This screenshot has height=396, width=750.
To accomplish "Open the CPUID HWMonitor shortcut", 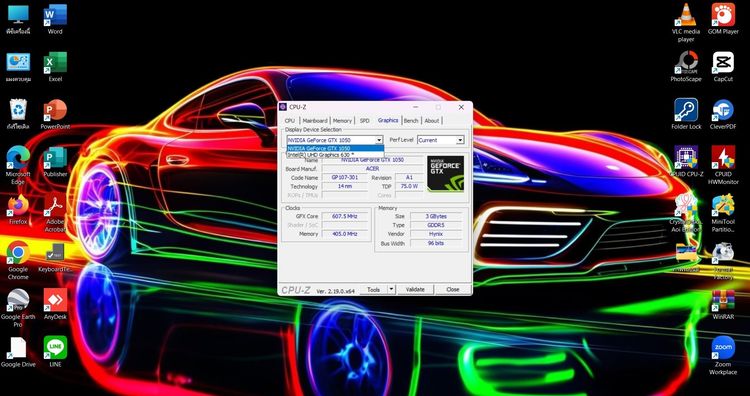I will pyautogui.click(x=723, y=165).
